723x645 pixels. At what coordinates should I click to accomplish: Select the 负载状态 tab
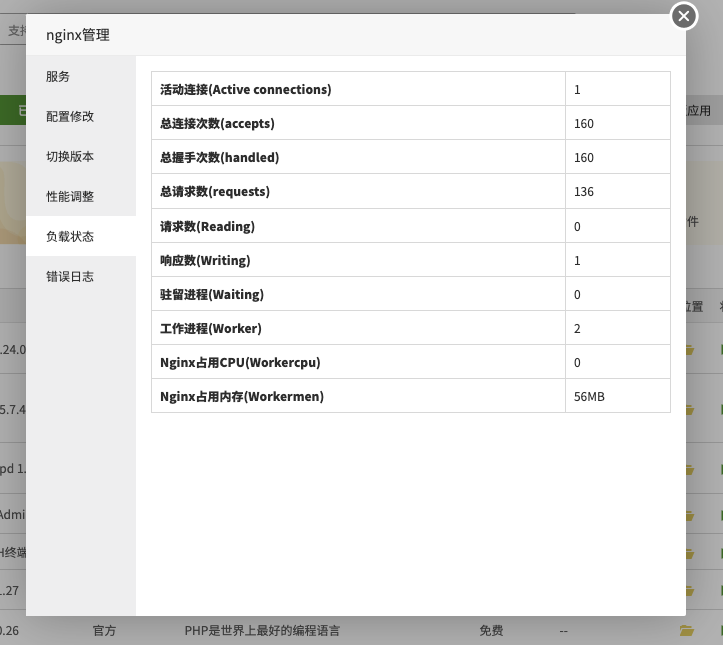(81, 236)
